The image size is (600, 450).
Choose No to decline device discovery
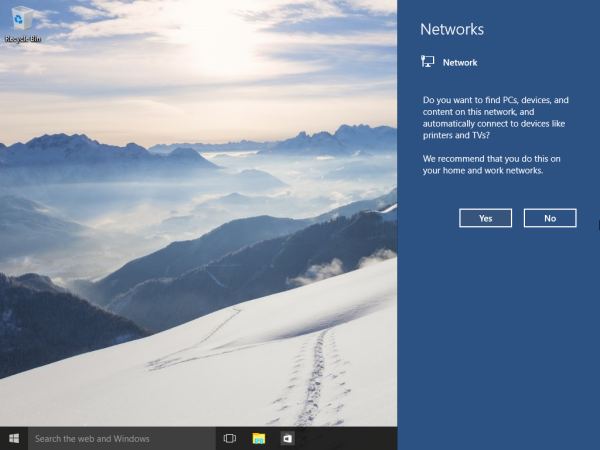550,218
